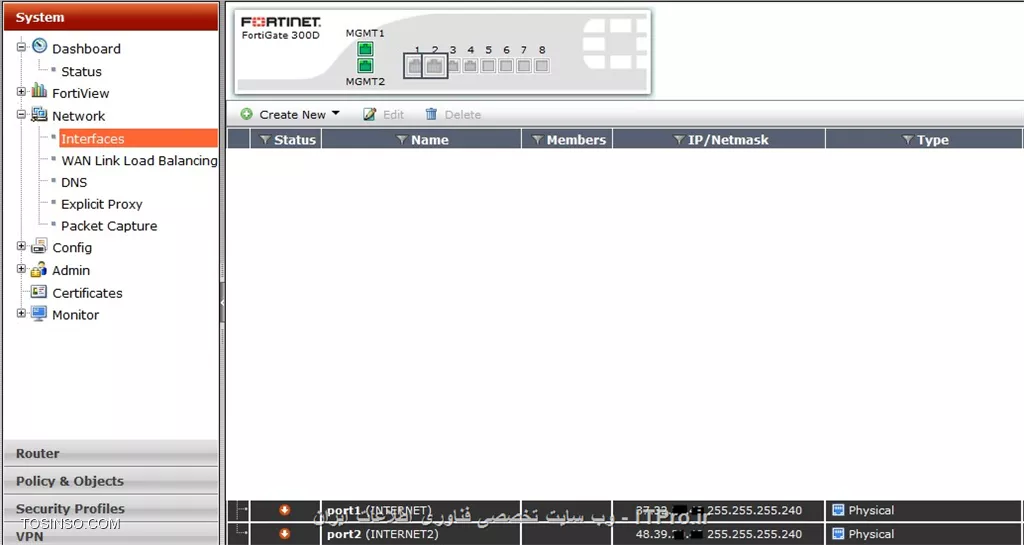
Task: Click the Delete button label
Action: pos(462,114)
